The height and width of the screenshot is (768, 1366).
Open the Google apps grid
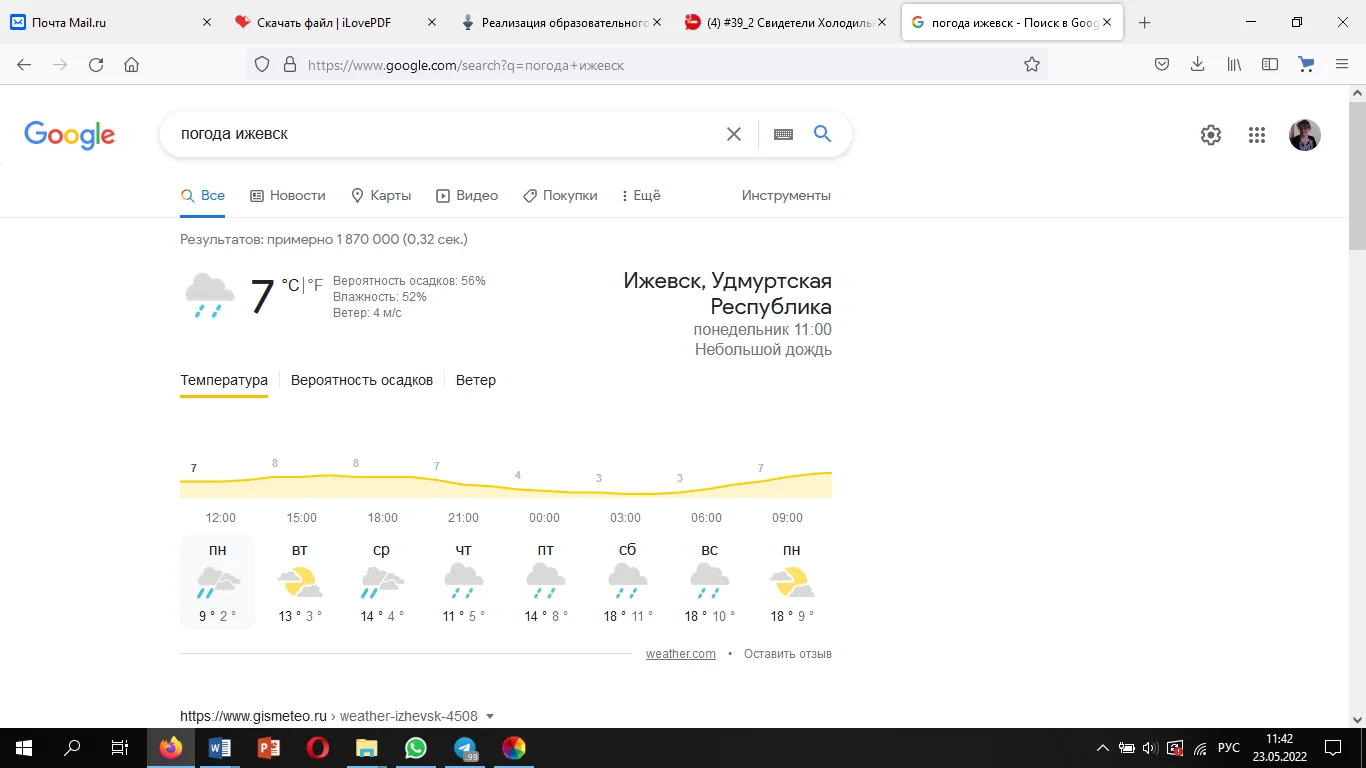1257,134
